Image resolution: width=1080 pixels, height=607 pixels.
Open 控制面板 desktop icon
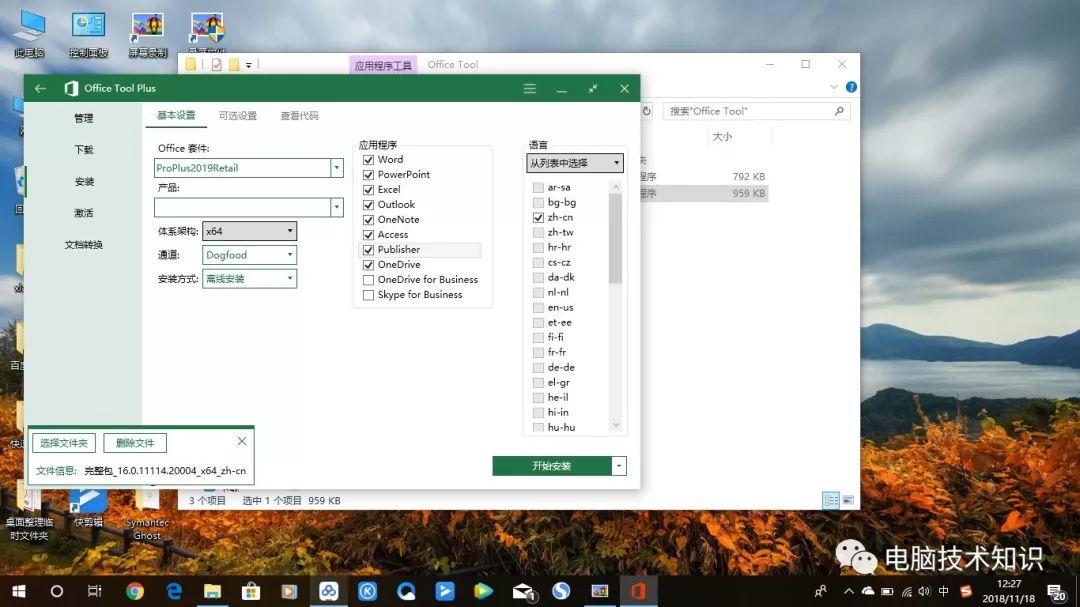[88, 34]
